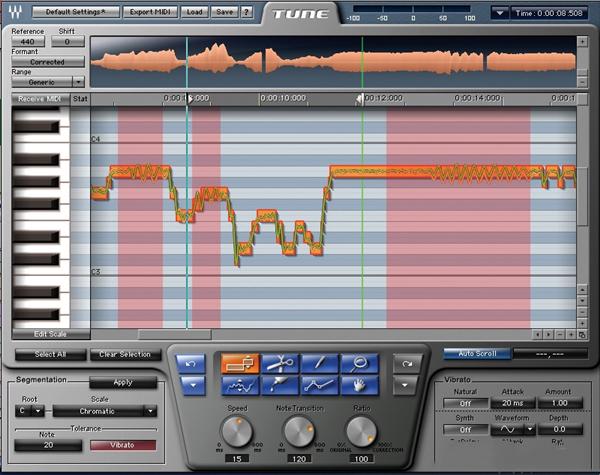Screen dimensions: 600x475
Task: Select the Curve tool with wavy line
Action: (239, 384)
